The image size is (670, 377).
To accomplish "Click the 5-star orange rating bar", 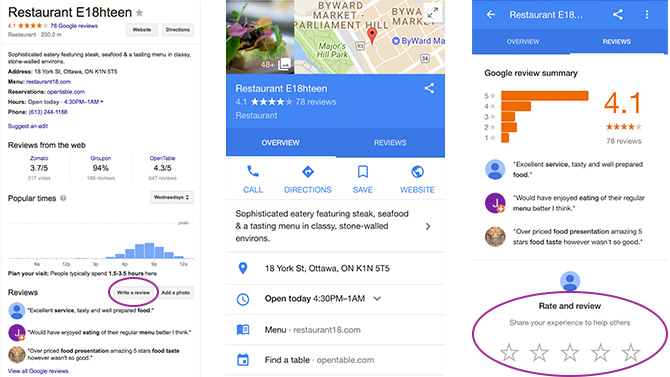I will coord(545,96).
